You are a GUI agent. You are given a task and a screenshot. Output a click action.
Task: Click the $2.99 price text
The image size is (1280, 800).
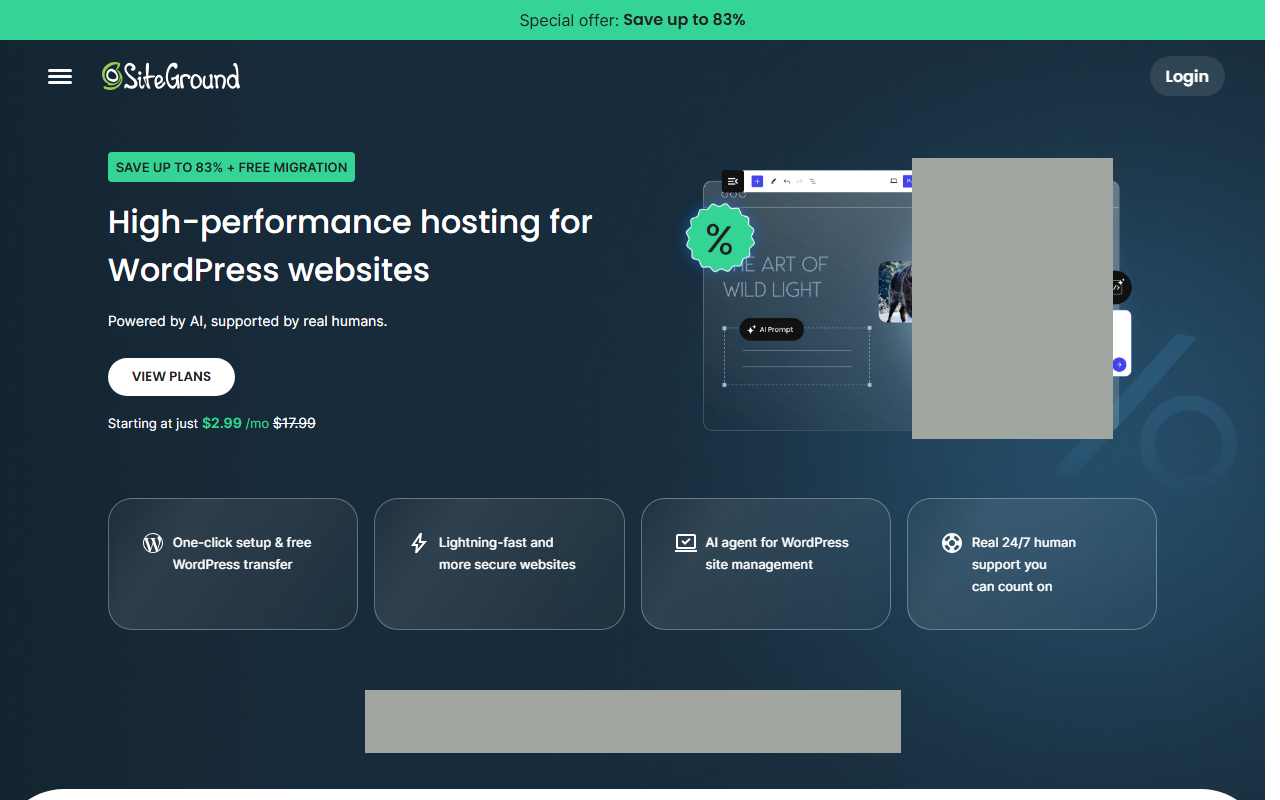point(222,423)
